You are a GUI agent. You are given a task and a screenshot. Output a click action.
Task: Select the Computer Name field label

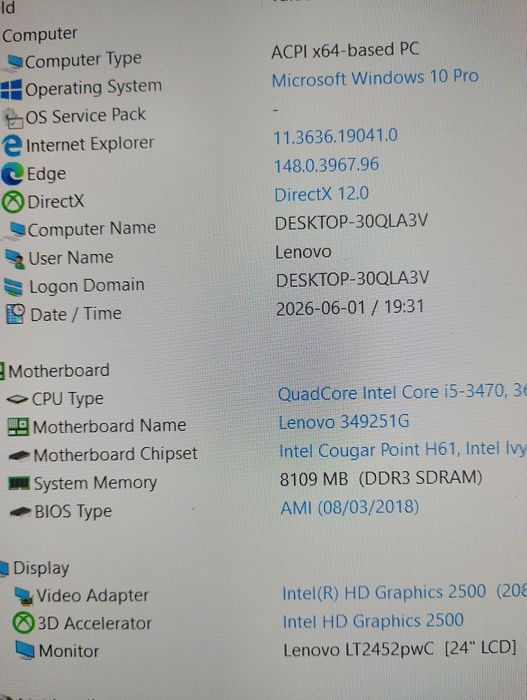92,229
